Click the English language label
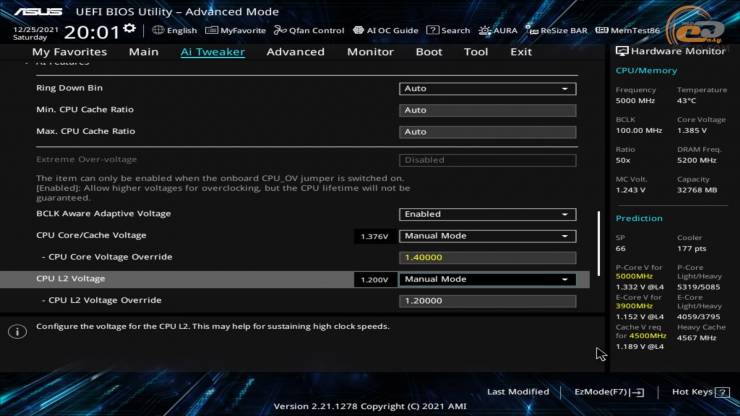 [182, 31]
